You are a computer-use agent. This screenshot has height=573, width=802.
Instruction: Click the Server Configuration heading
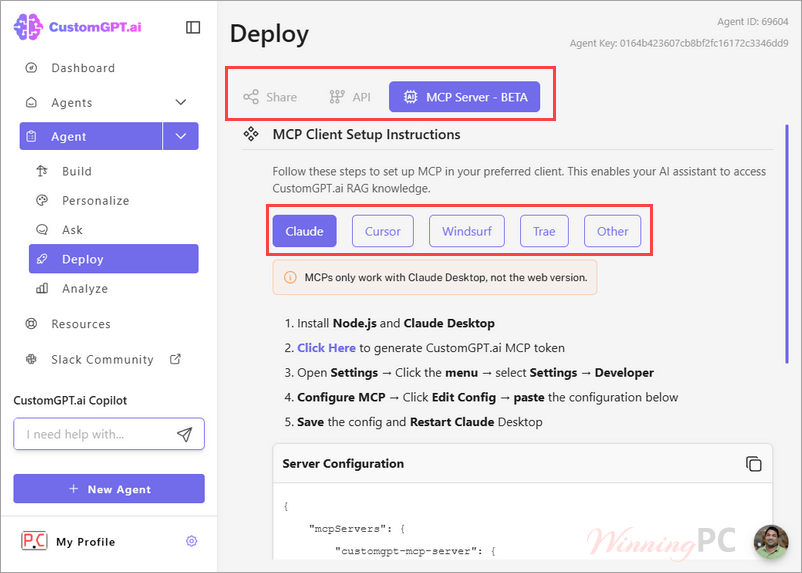[x=343, y=464]
